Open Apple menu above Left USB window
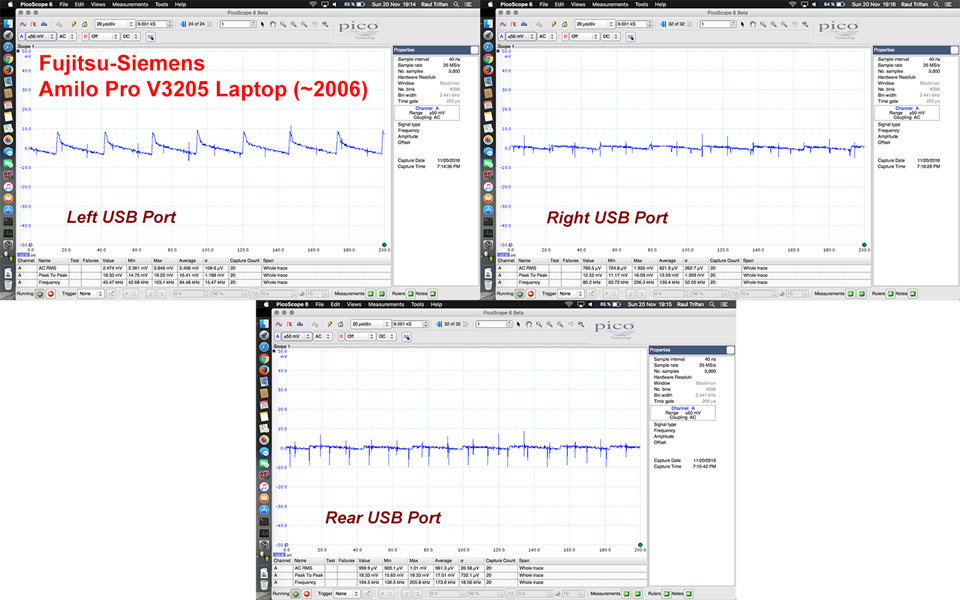Screen dimensions: 960x600 [10, 4]
